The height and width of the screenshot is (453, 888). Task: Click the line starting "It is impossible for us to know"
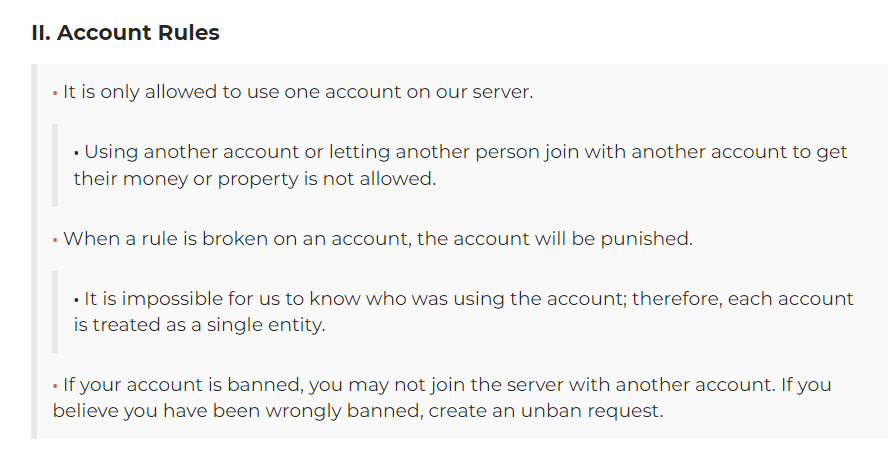[469, 298]
